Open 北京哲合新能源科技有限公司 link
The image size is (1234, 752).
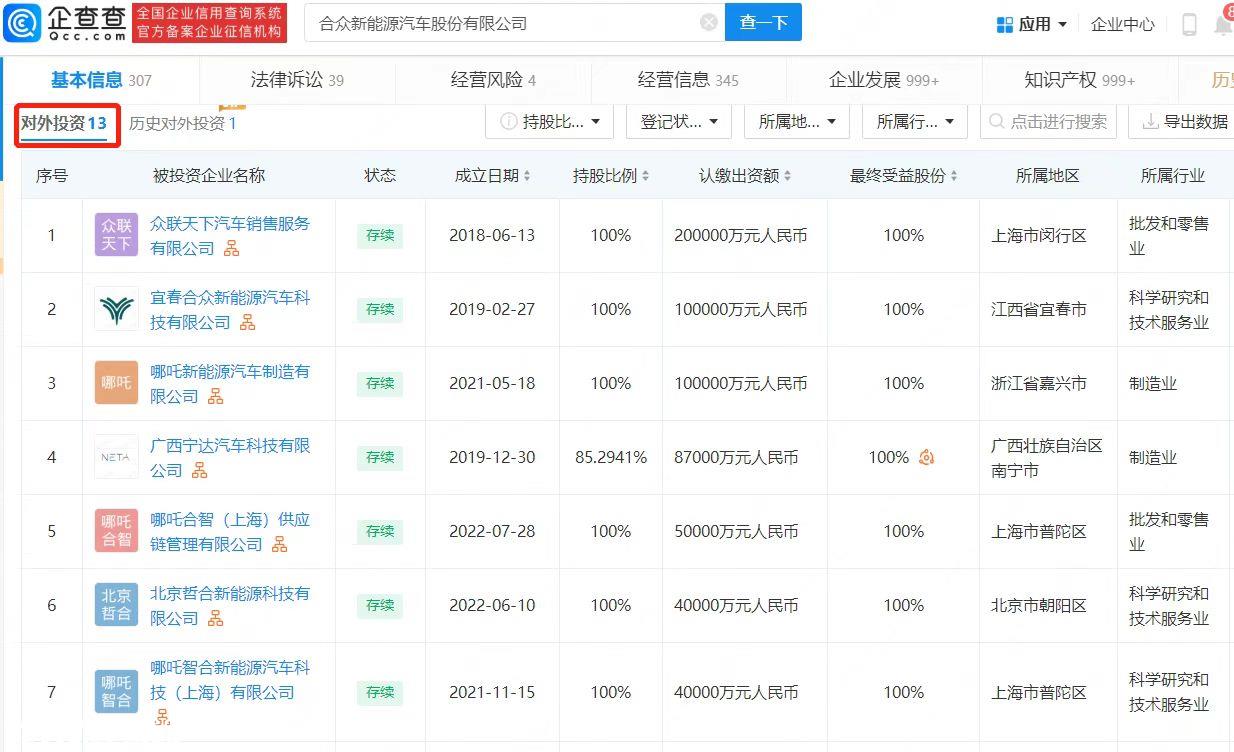(x=230, y=605)
